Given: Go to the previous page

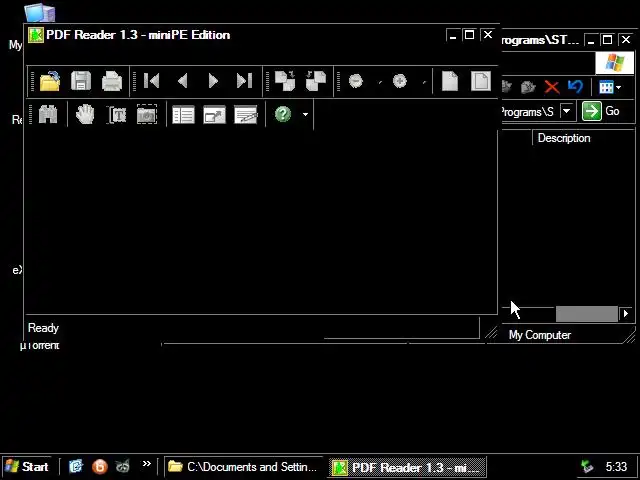Looking at the screenshot, I should point(182,81).
